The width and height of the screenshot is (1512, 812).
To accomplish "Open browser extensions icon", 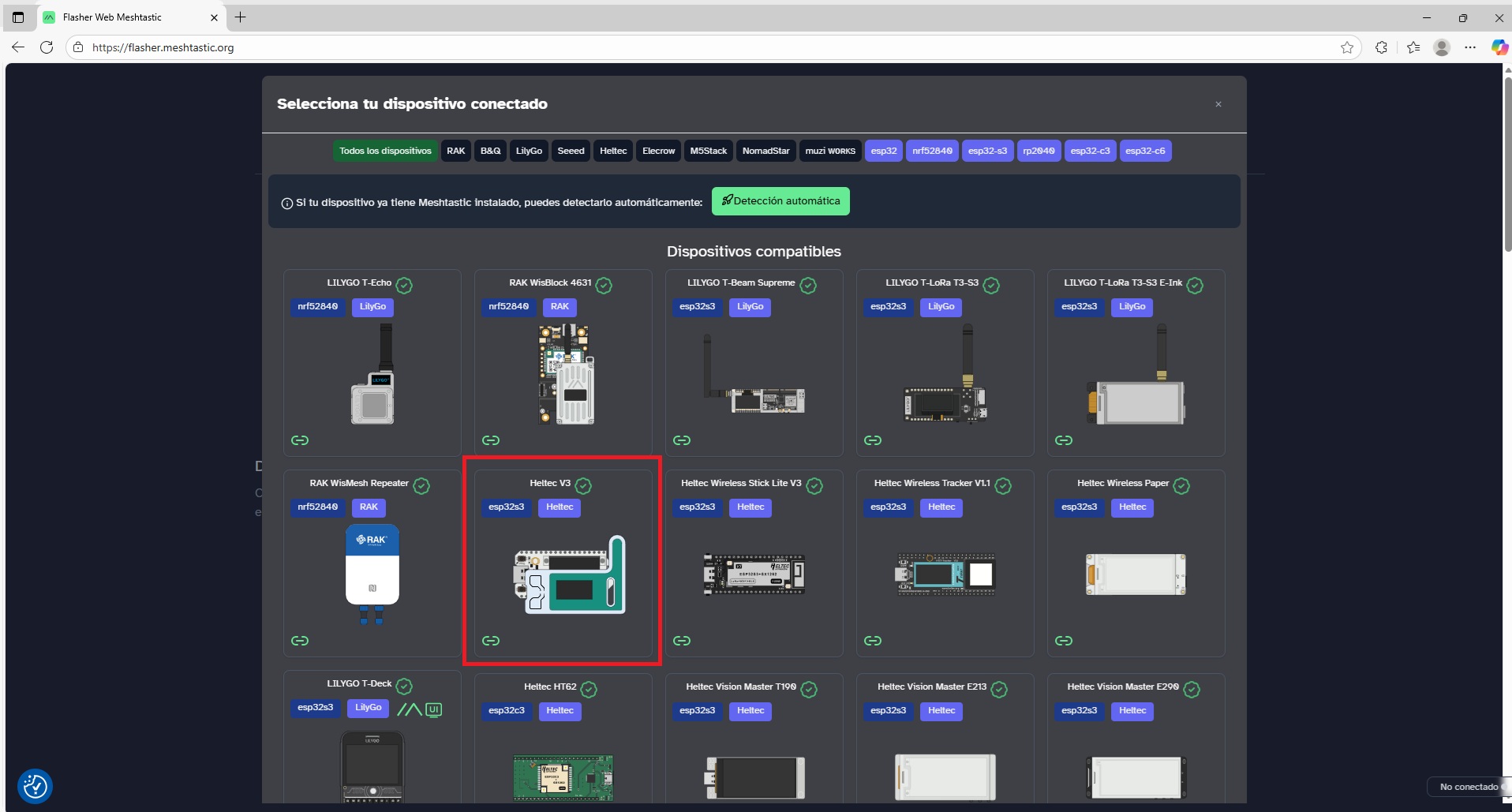I will tap(1381, 47).
